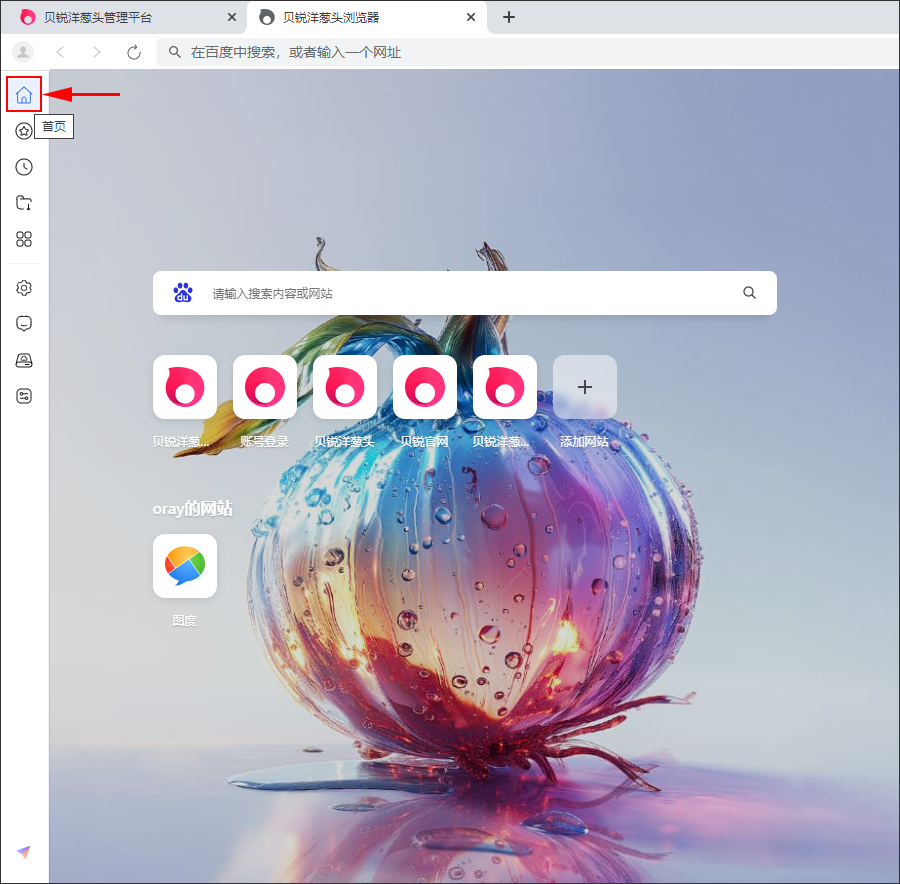This screenshot has height=884, width=900.
Task: Open Favorites via the star sidebar icon
Action: pos(24,131)
